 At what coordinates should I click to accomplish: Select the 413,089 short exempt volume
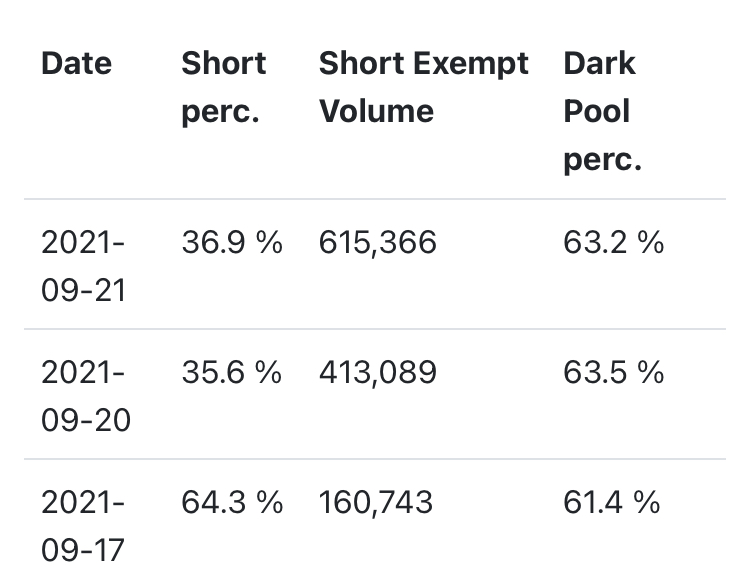point(377,372)
